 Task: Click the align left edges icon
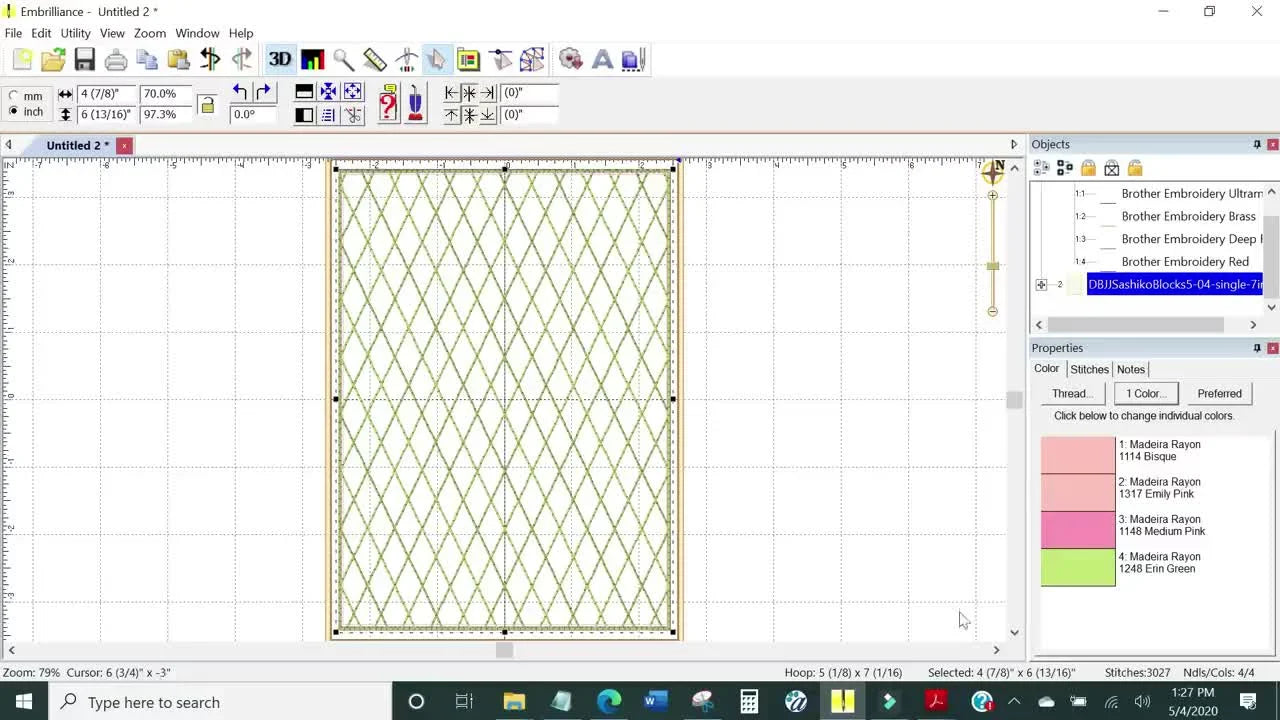coord(451,92)
